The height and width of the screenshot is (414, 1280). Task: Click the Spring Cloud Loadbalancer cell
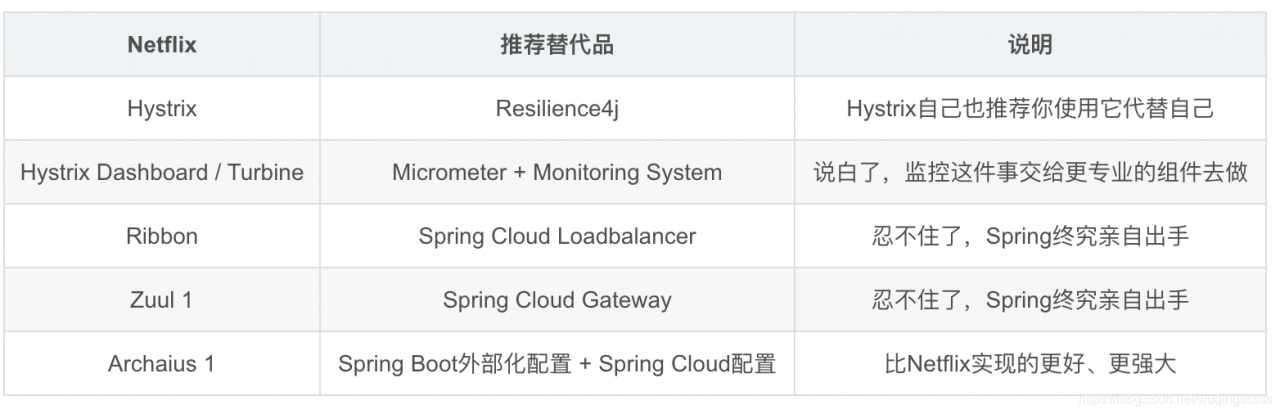point(557,236)
